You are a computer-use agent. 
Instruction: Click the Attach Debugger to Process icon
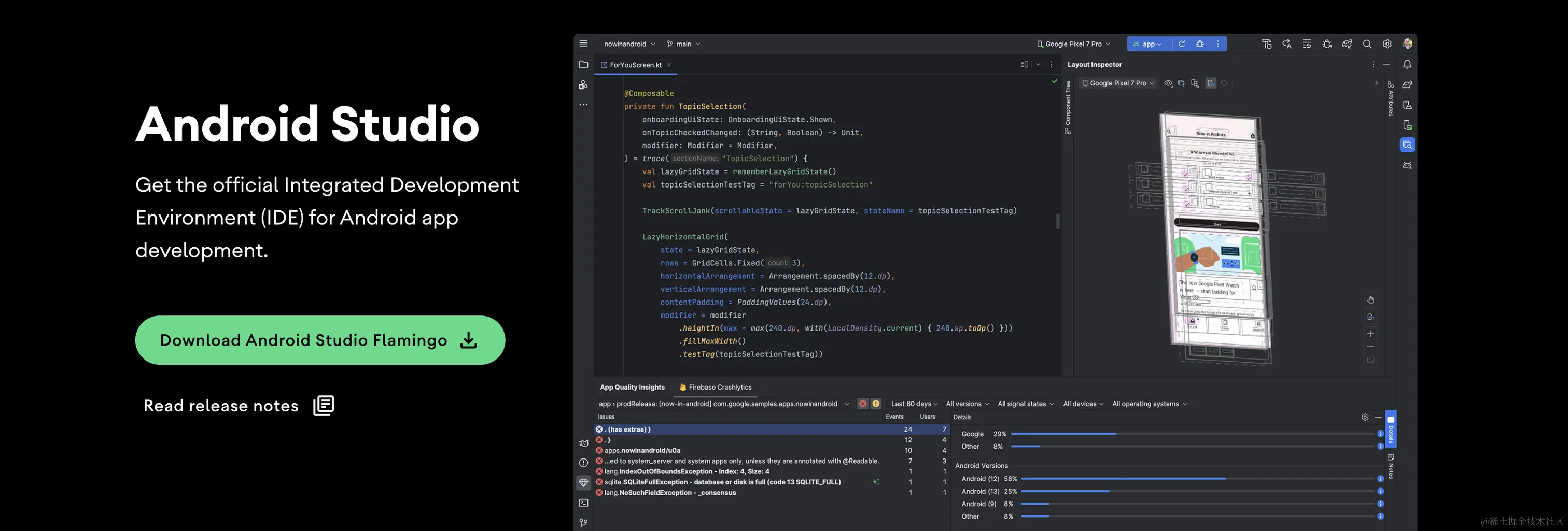[x=1327, y=44]
